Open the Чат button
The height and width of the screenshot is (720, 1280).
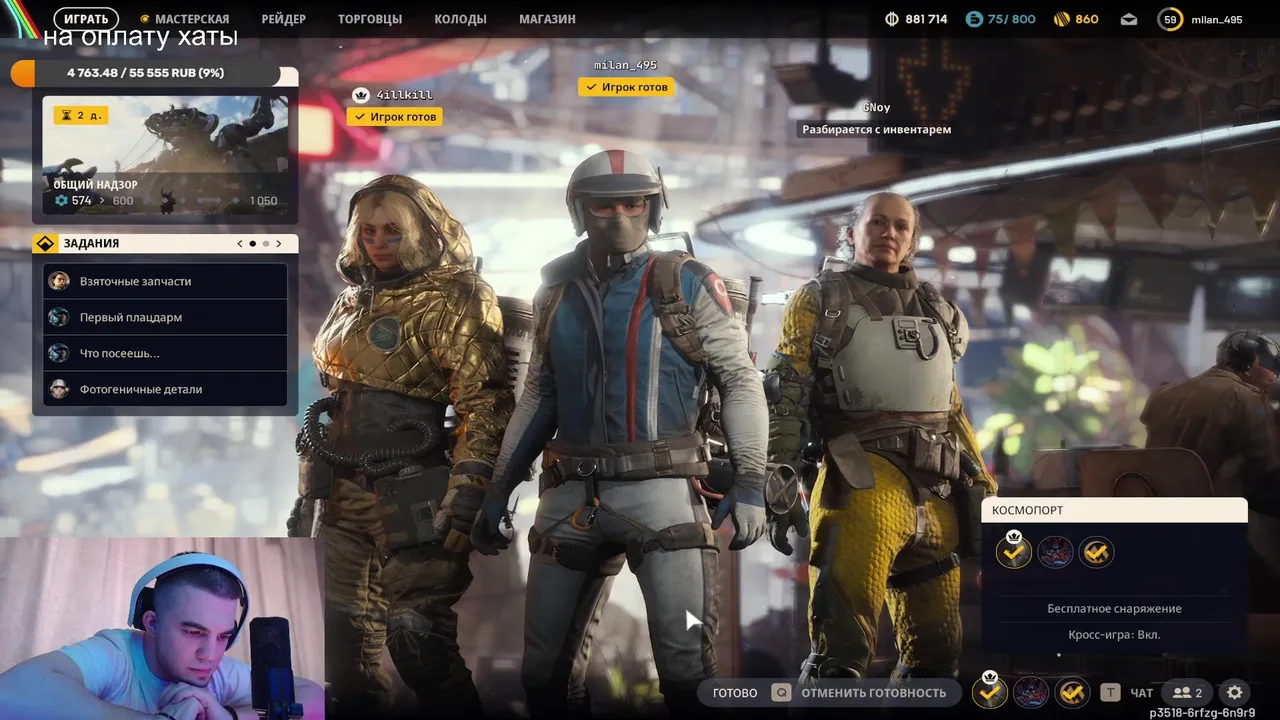1141,692
